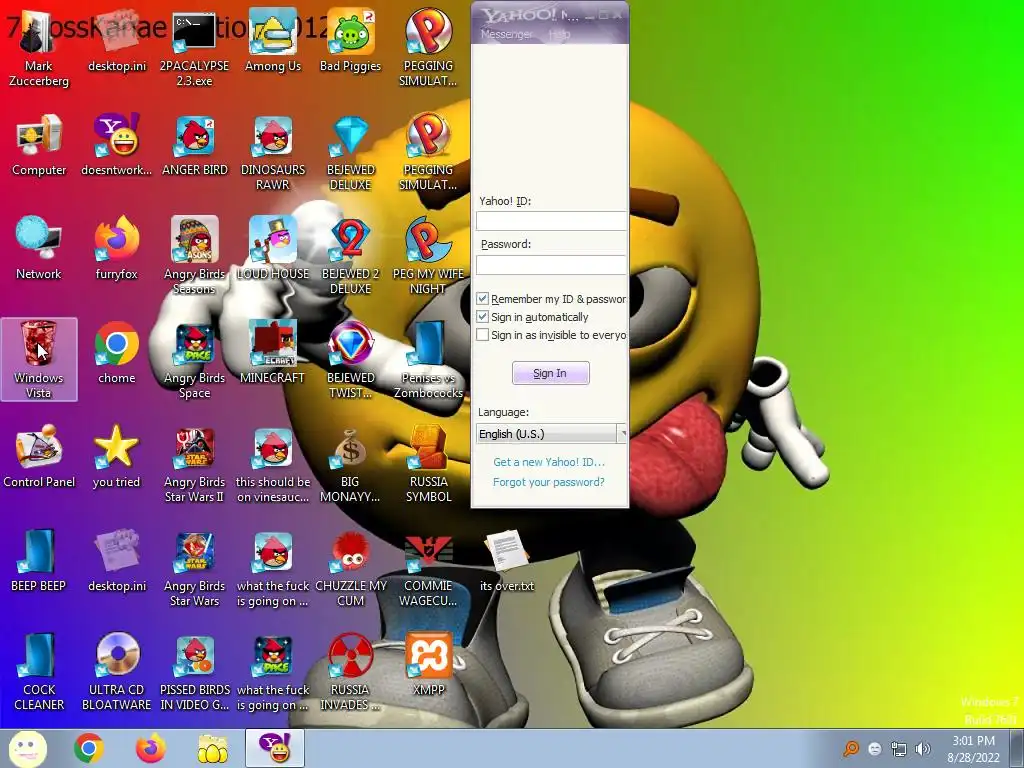Select the Computer desktop icon
The image size is (1024, 768).
39,145
